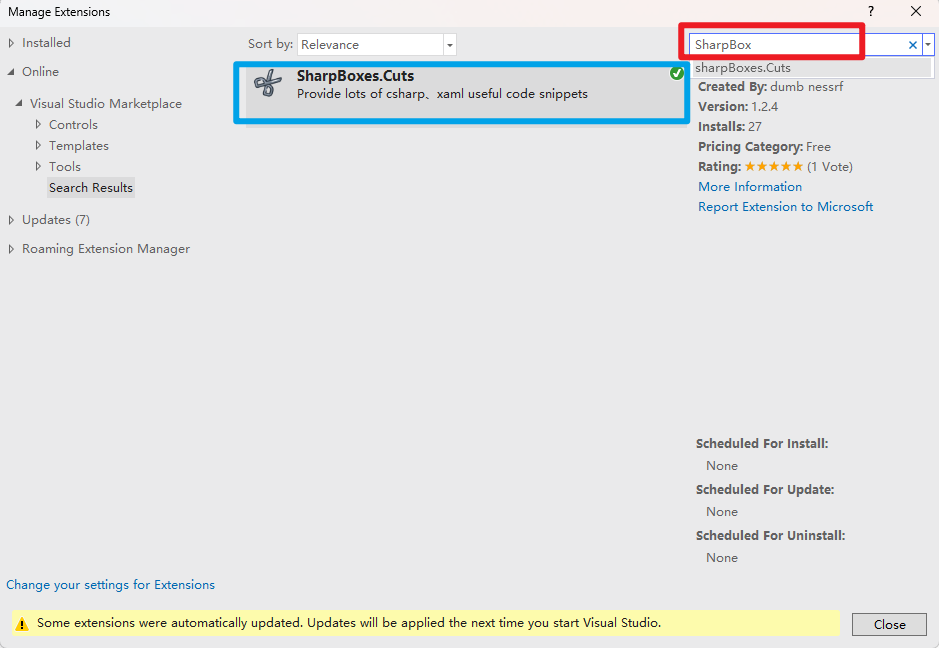Choose the sharpBoxes.Cuts search suggestion

pos(811,68)
